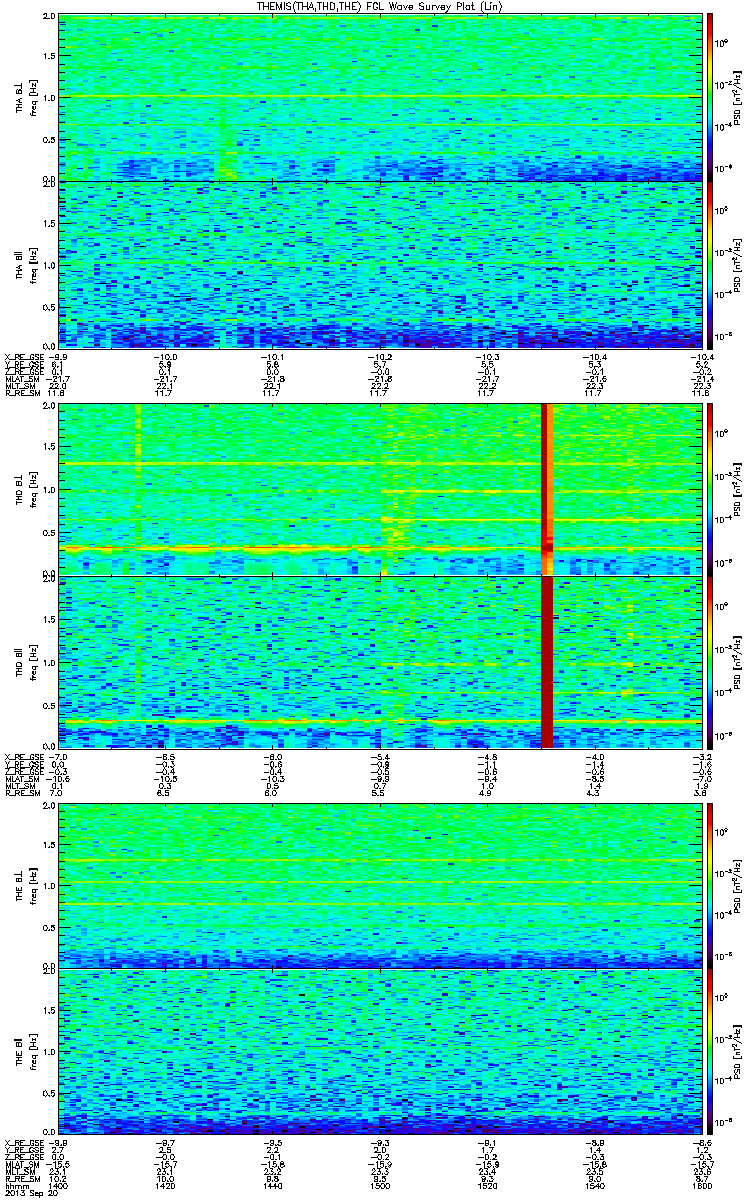Click the '-10.2' X_RE_GSE value under THA
This screenshot has width=750, height=1200.
[x=379, y=356]
